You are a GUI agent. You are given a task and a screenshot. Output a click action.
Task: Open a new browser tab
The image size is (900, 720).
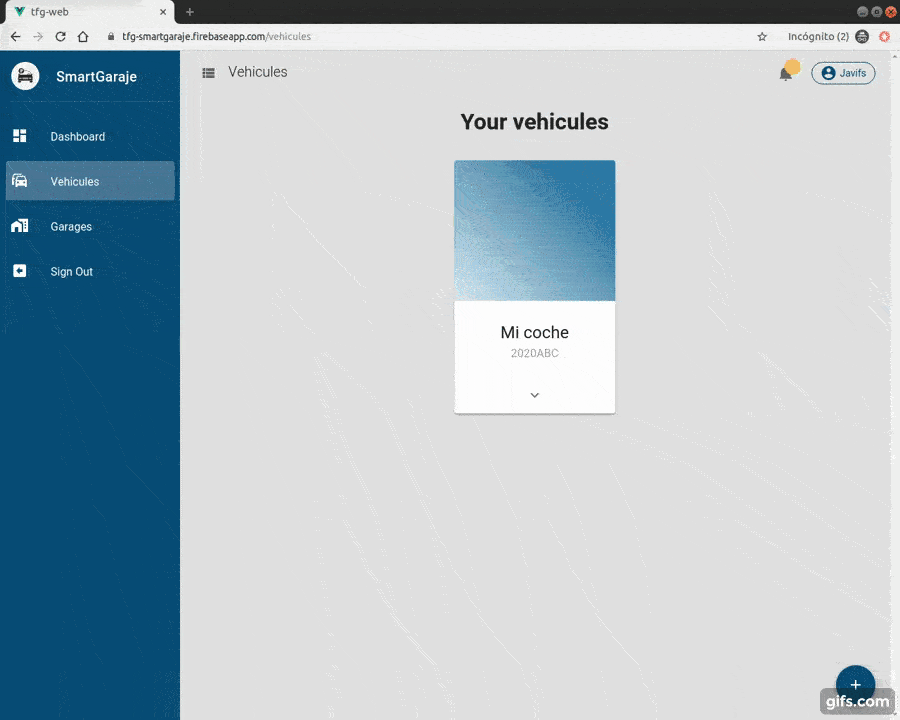tap(190, 11)
